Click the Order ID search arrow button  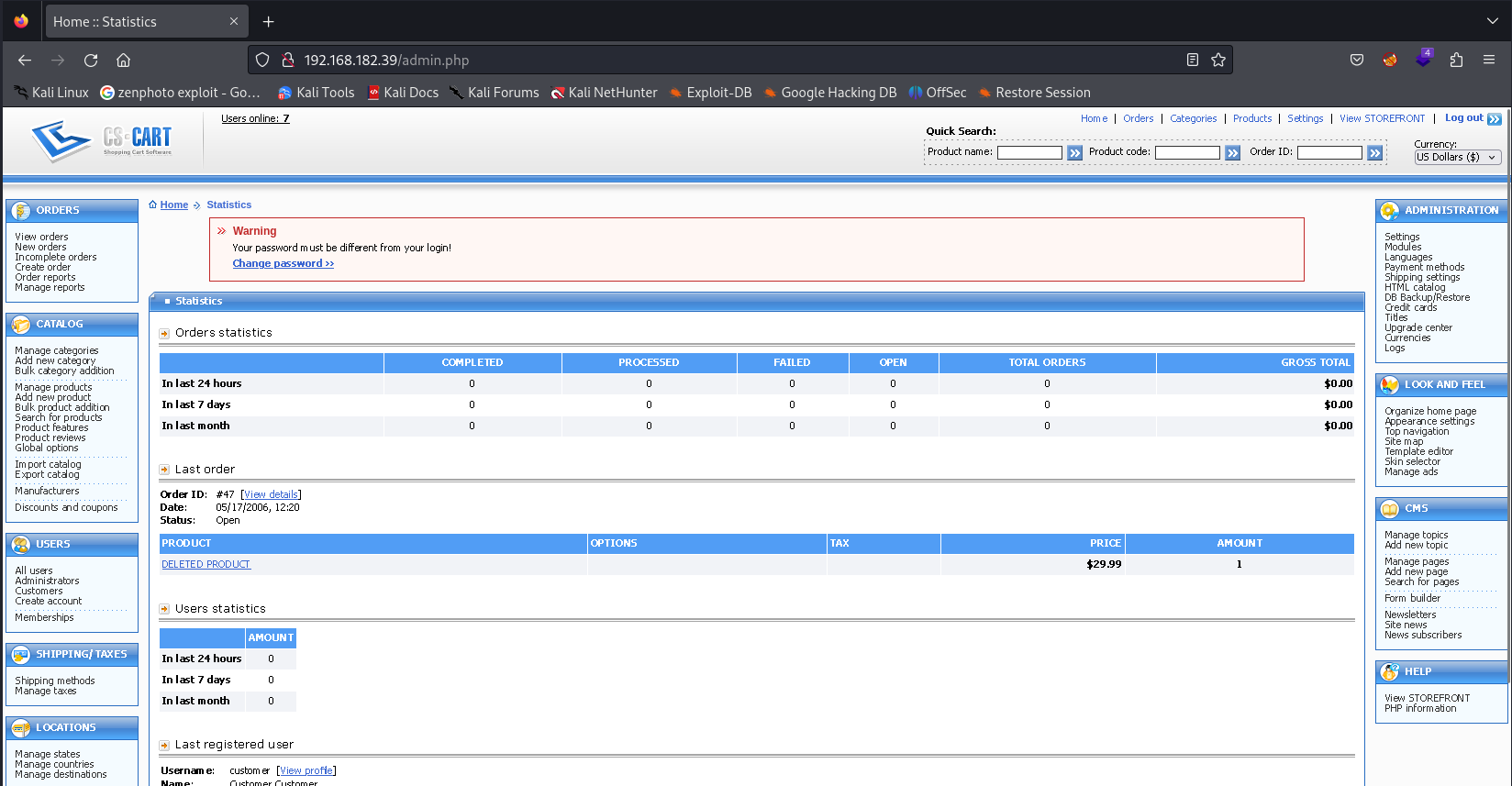pos(1374,153)
